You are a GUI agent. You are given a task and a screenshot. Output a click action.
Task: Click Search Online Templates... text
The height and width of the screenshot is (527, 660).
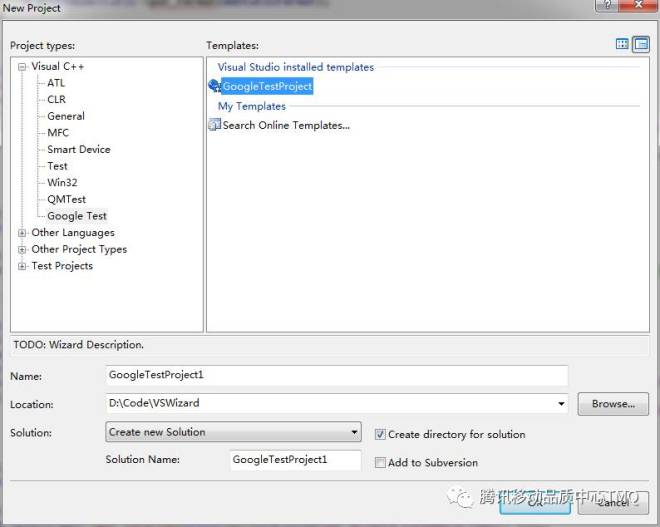coord(286,125)
